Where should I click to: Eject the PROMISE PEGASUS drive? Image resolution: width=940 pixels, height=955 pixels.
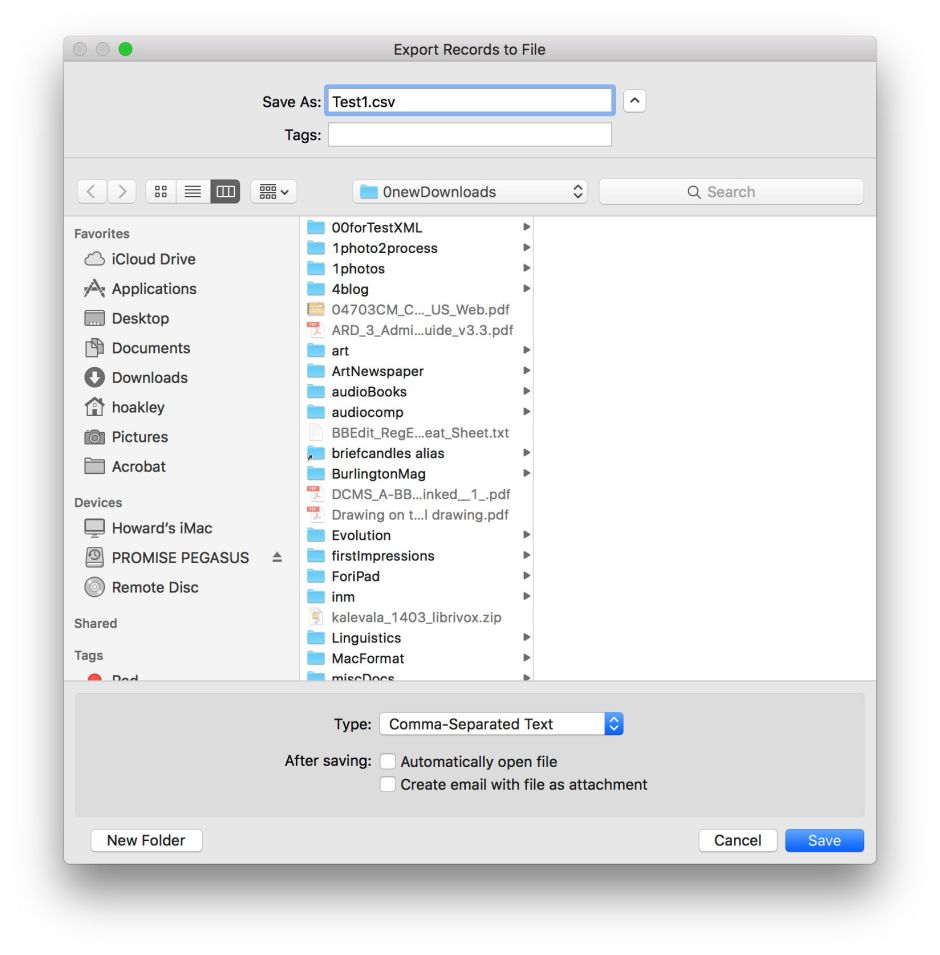click(277, 558)
